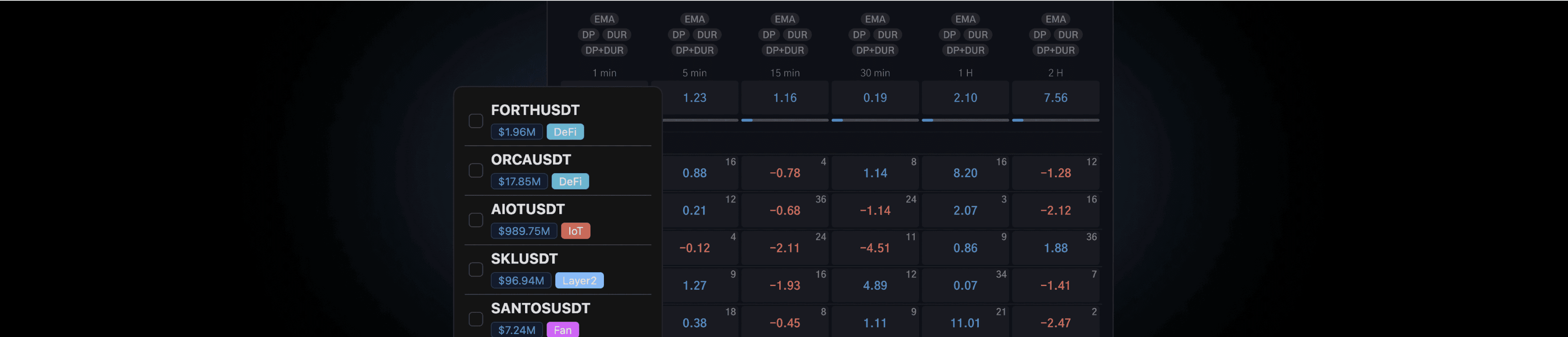
Task: Select the AIOTUSDT checkbox
Action: (x=475, y=220)
